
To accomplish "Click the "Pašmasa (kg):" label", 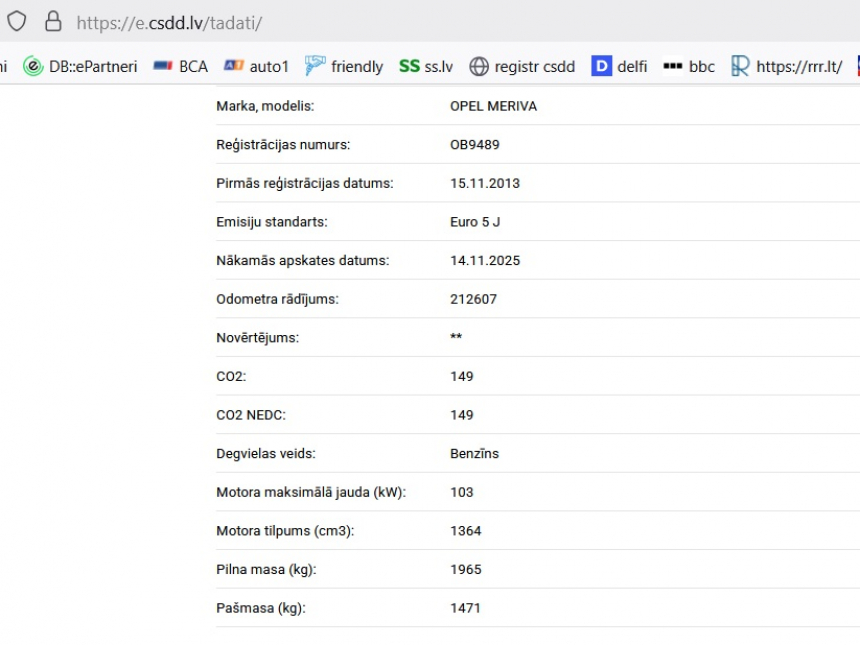I will point(261,608).
